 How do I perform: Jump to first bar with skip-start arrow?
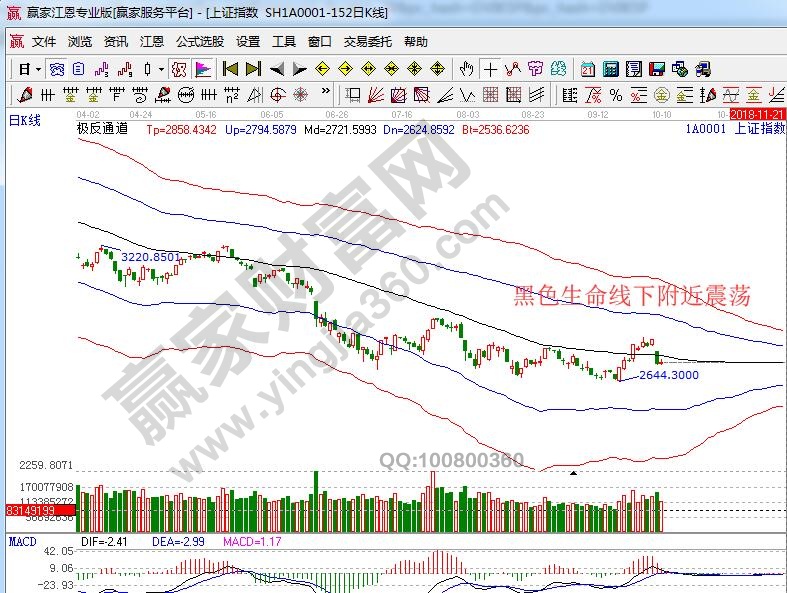point(230,69)
